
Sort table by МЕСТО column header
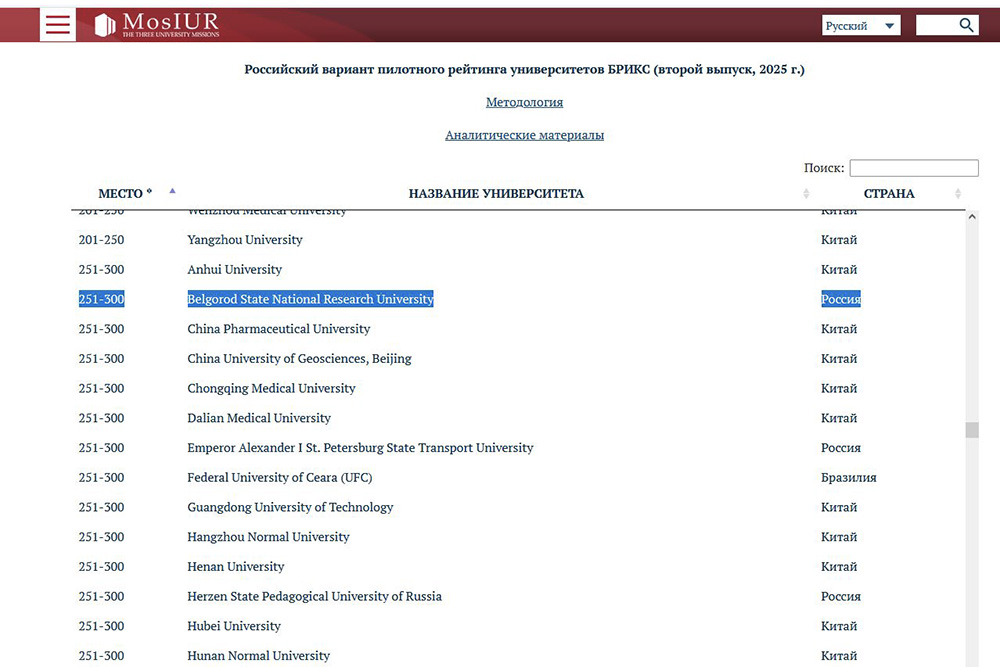coord(120,194)
